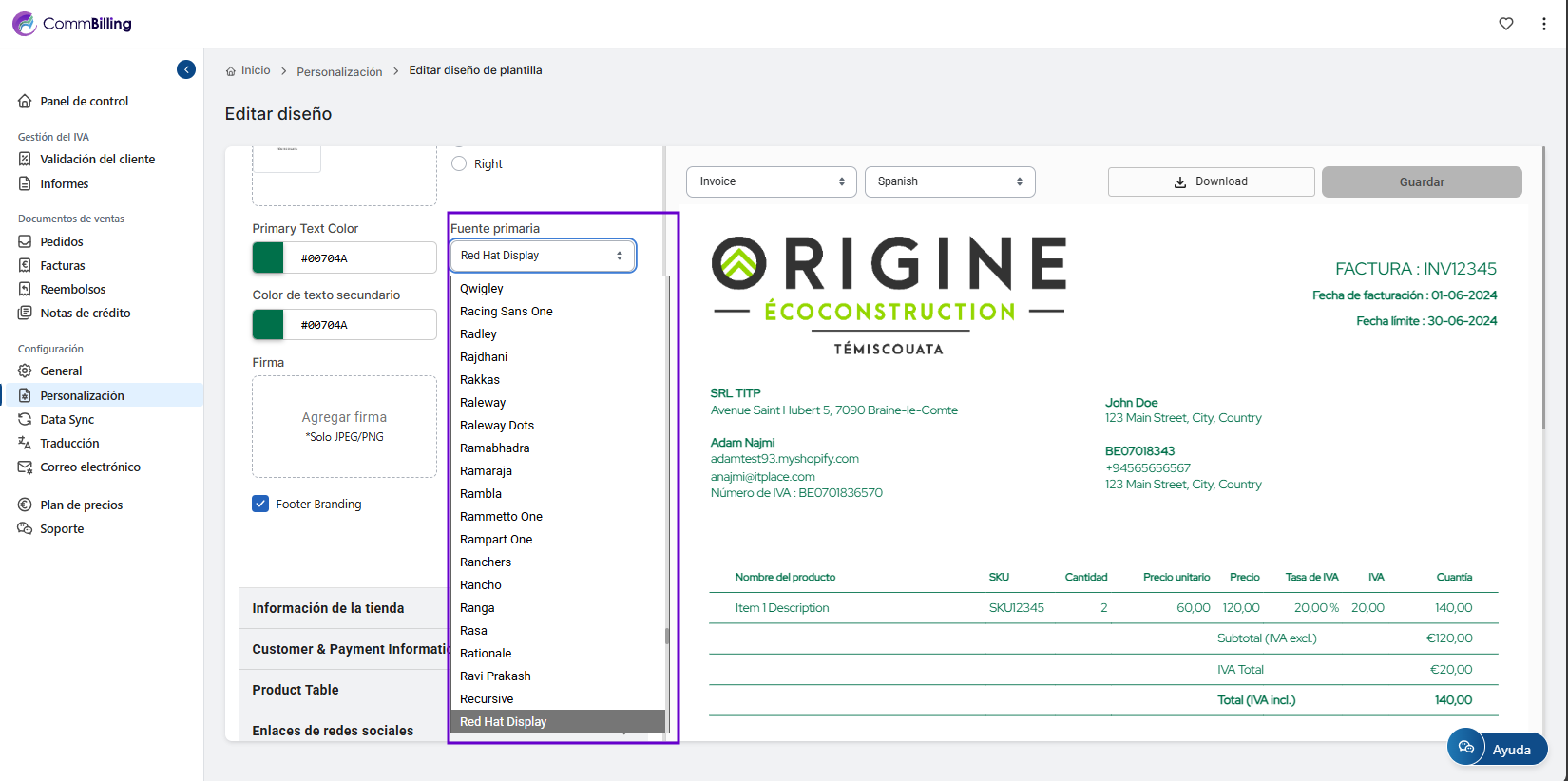Open the Spanish language dropdown

(949, 181)
